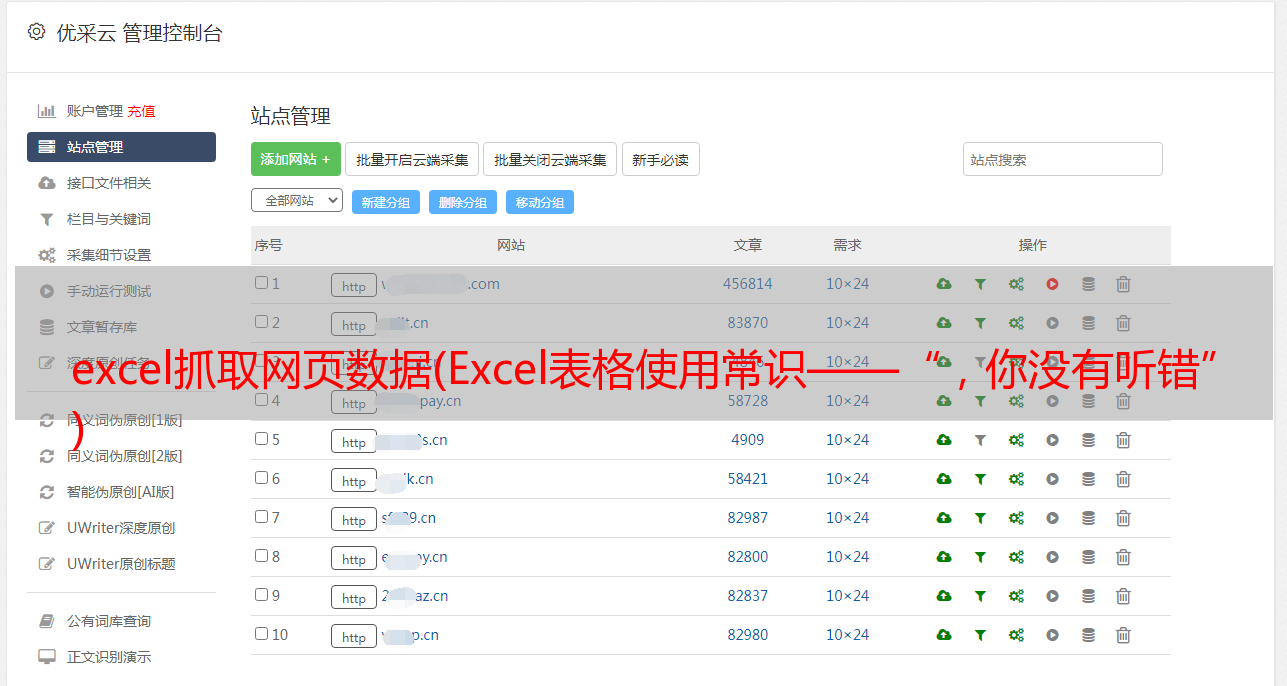The image size is (1287, 686).
Task: Click the play icon in row 6
Action: tap(1052, 479)
